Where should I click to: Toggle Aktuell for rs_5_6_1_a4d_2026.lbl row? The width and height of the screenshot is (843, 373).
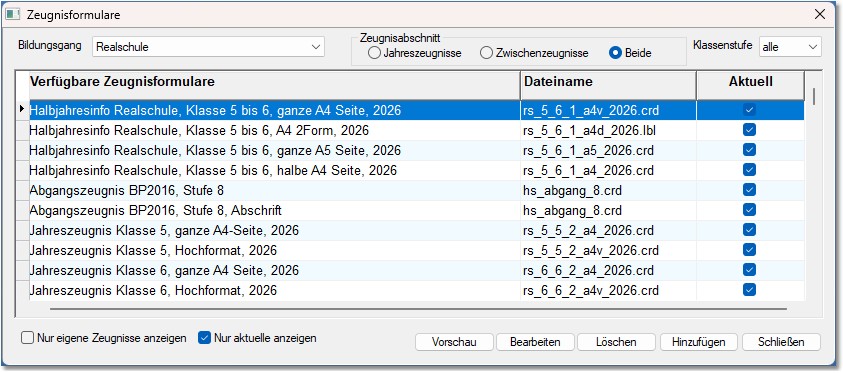pos(749,130)
